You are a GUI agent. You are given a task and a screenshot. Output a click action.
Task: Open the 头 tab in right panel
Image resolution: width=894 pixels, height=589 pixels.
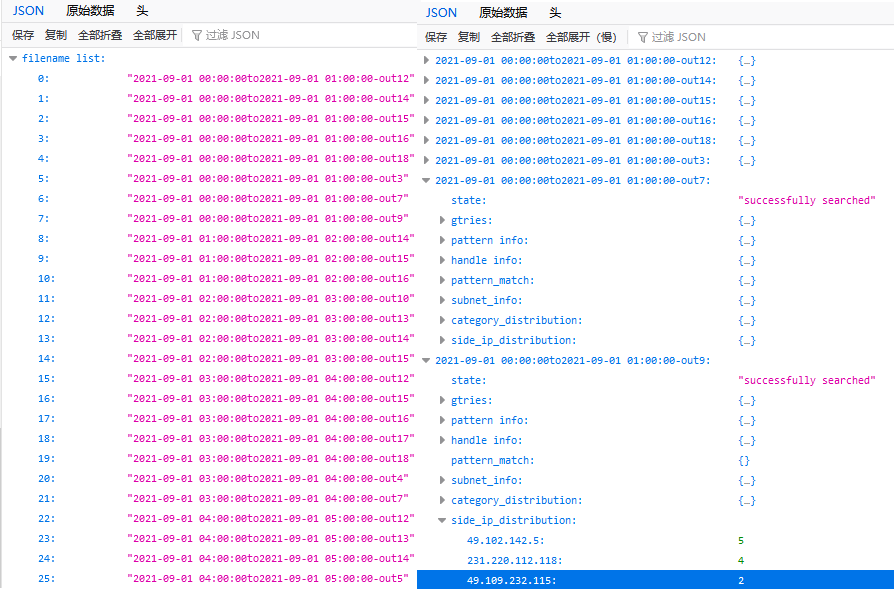pos(555,13)
